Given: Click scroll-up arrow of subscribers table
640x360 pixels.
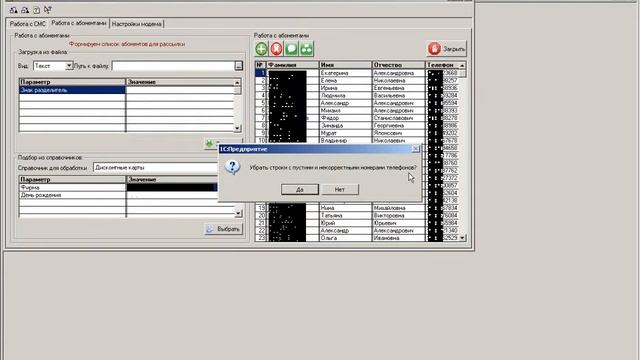Looking at the screenshot, I should point(462,65).
